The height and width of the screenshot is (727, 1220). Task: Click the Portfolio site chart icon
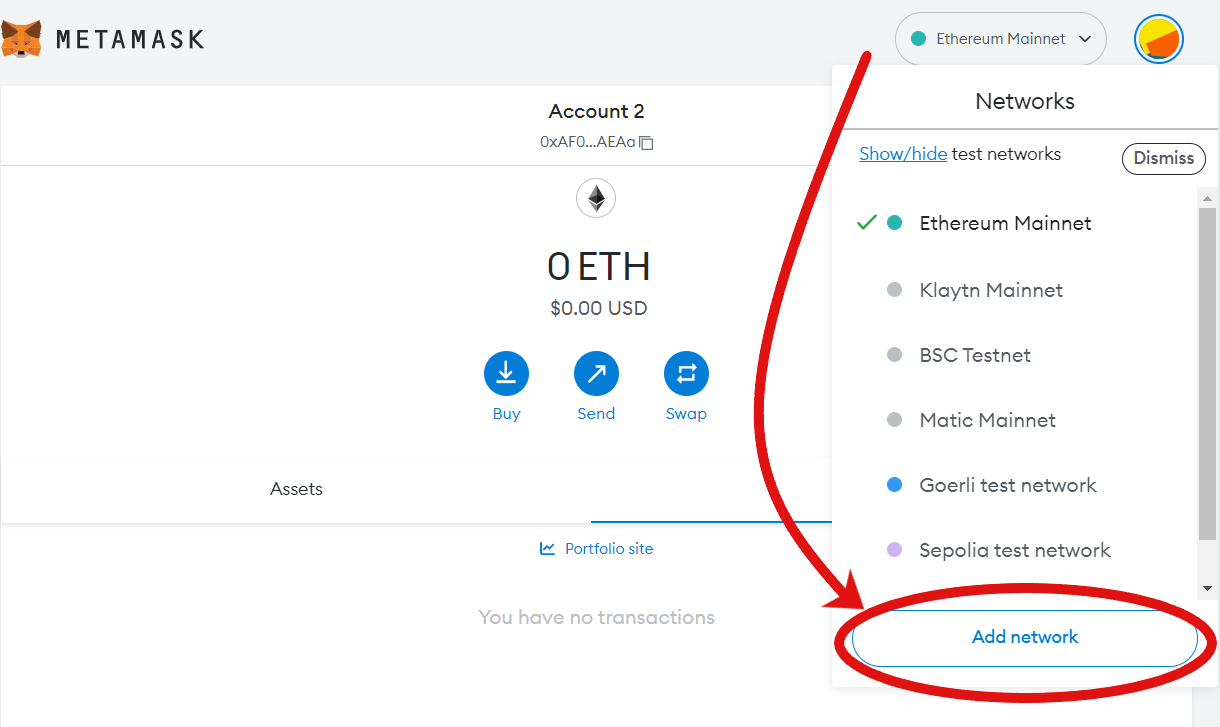tap(547, 548)
